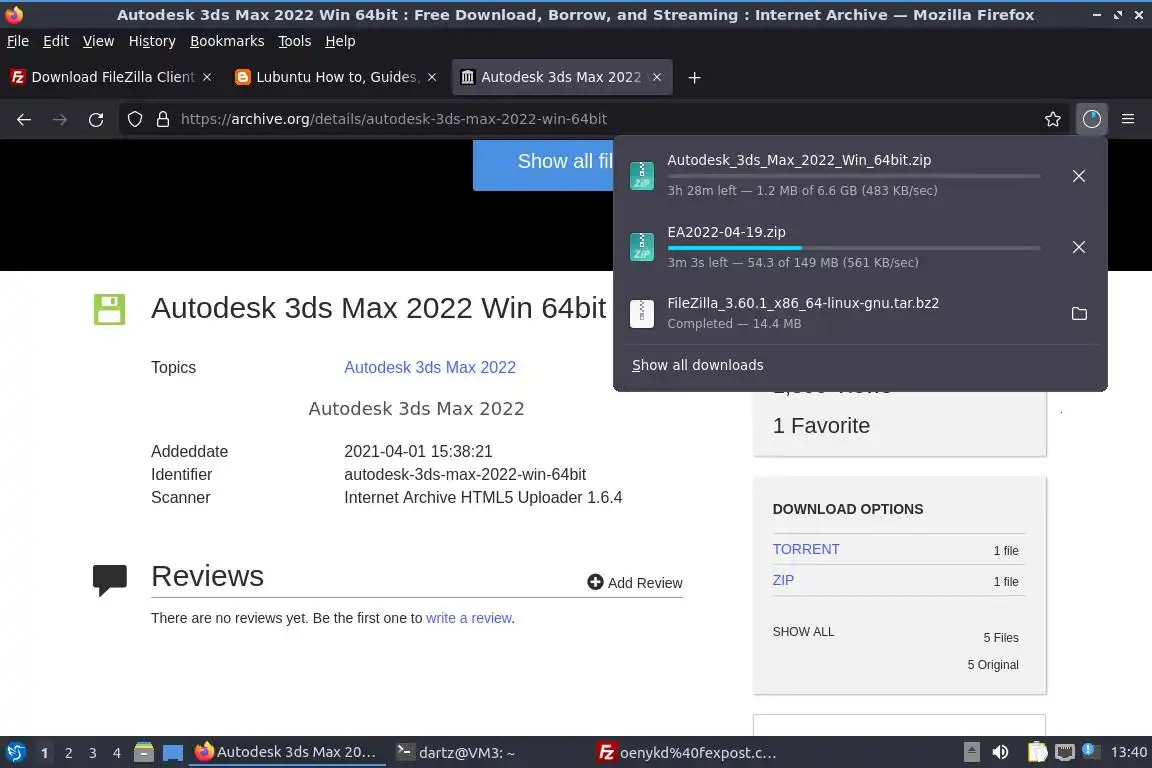Click the Autodesk zip download progress bar
This screenshot has width=1152, height=768.
click(x=854, y=176)
